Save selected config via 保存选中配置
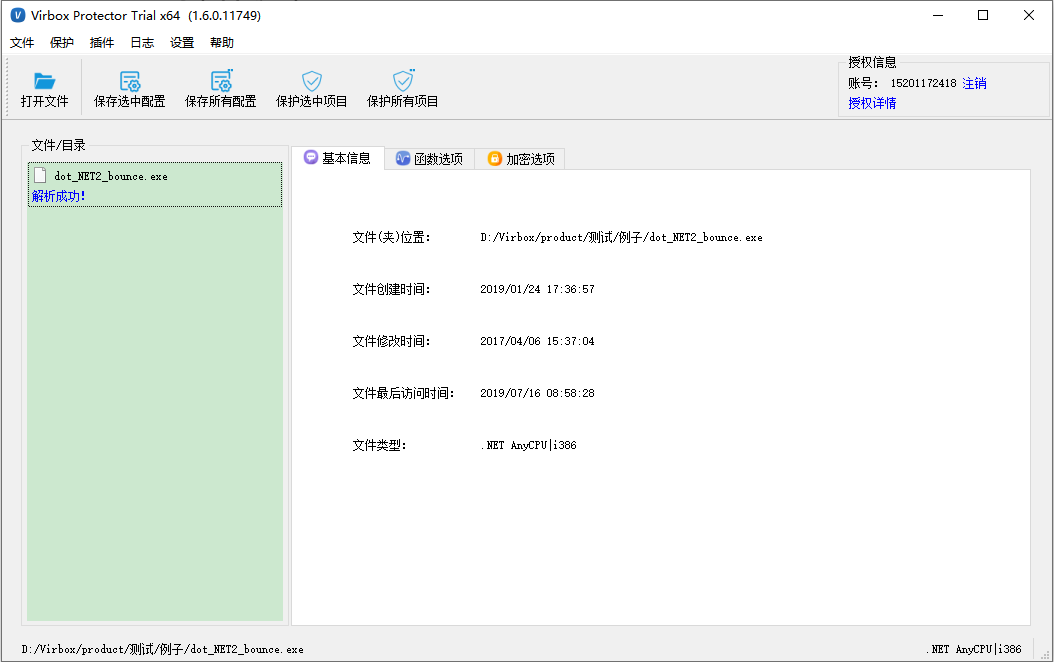The height and width of the screenshot is (662, 1054). point(130,89)
